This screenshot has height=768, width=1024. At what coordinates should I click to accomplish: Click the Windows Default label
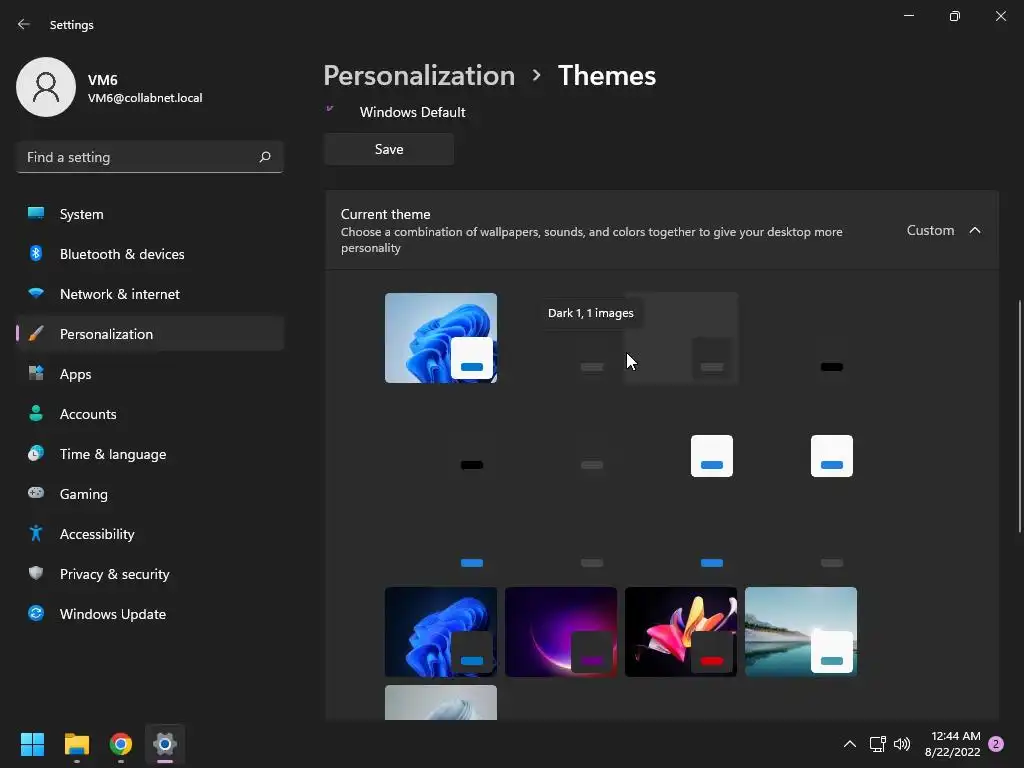click(x=413, y=112)
